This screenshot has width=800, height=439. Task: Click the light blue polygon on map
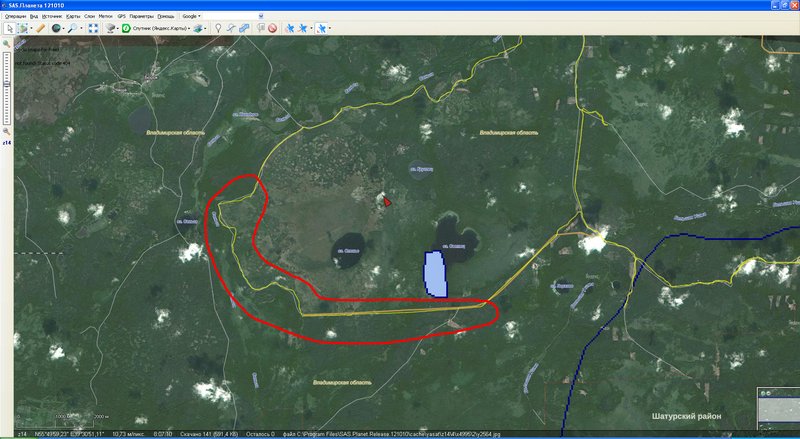pos(434,274)
